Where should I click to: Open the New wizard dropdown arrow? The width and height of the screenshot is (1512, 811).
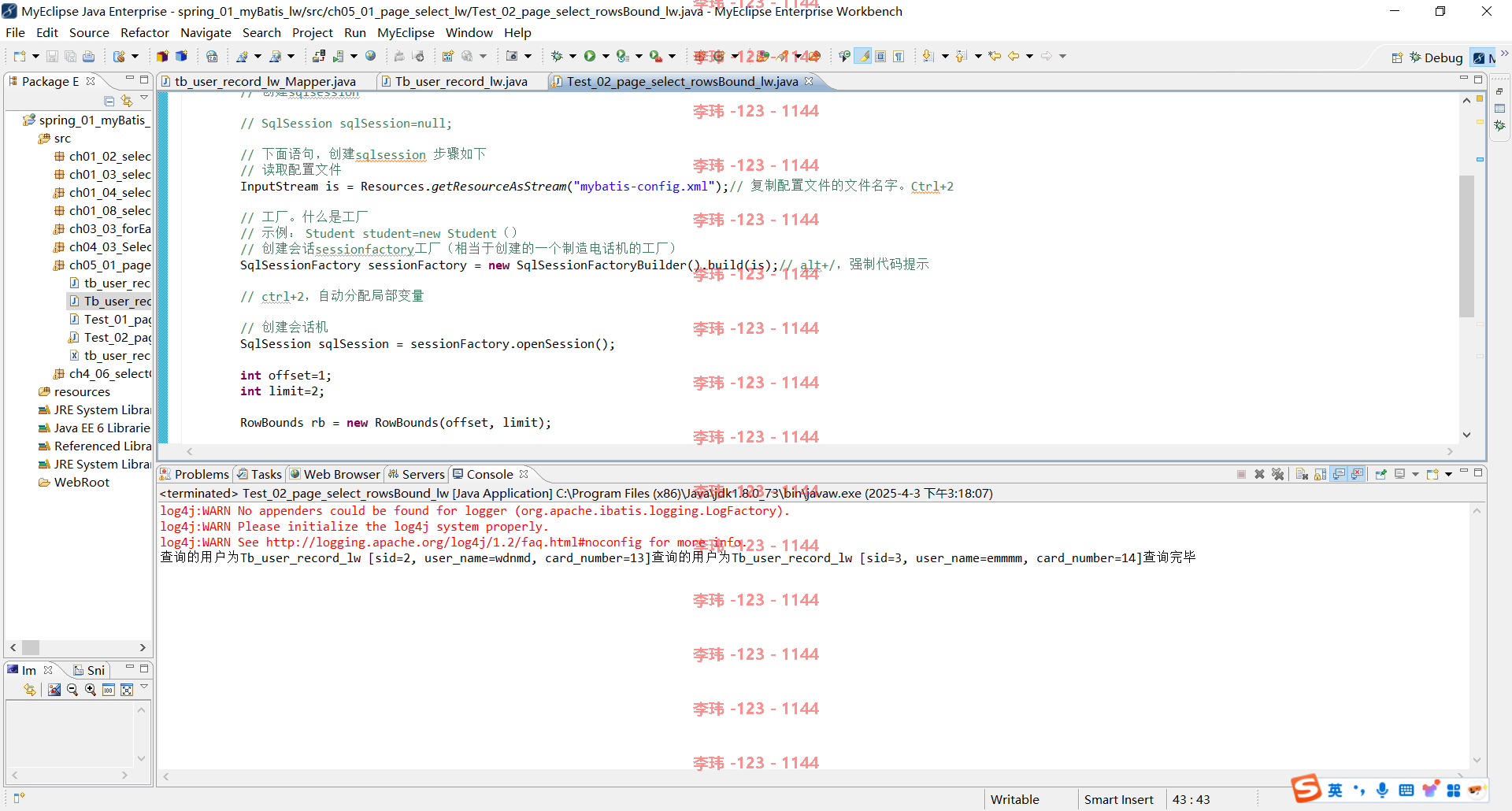coord(35,56)
